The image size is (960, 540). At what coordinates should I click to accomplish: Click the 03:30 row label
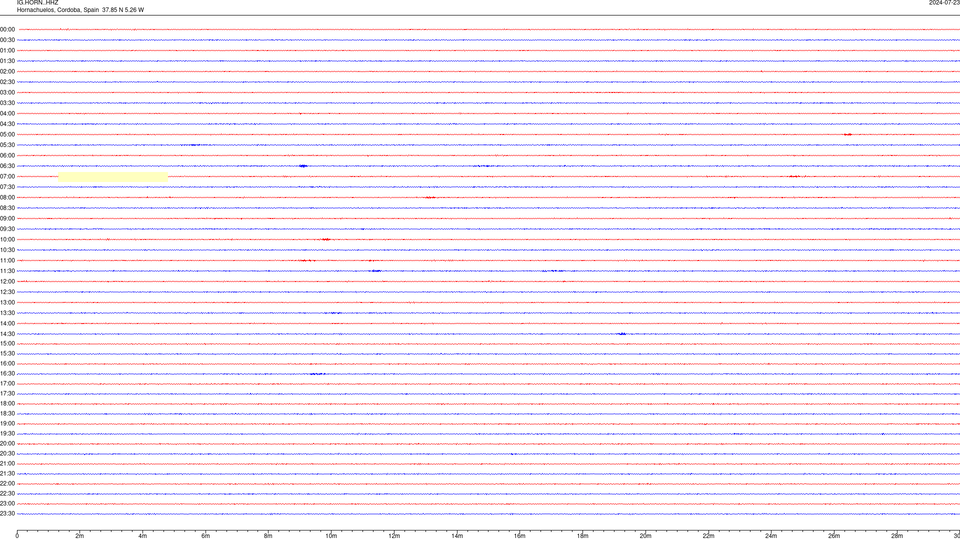(x=7, y=103)
